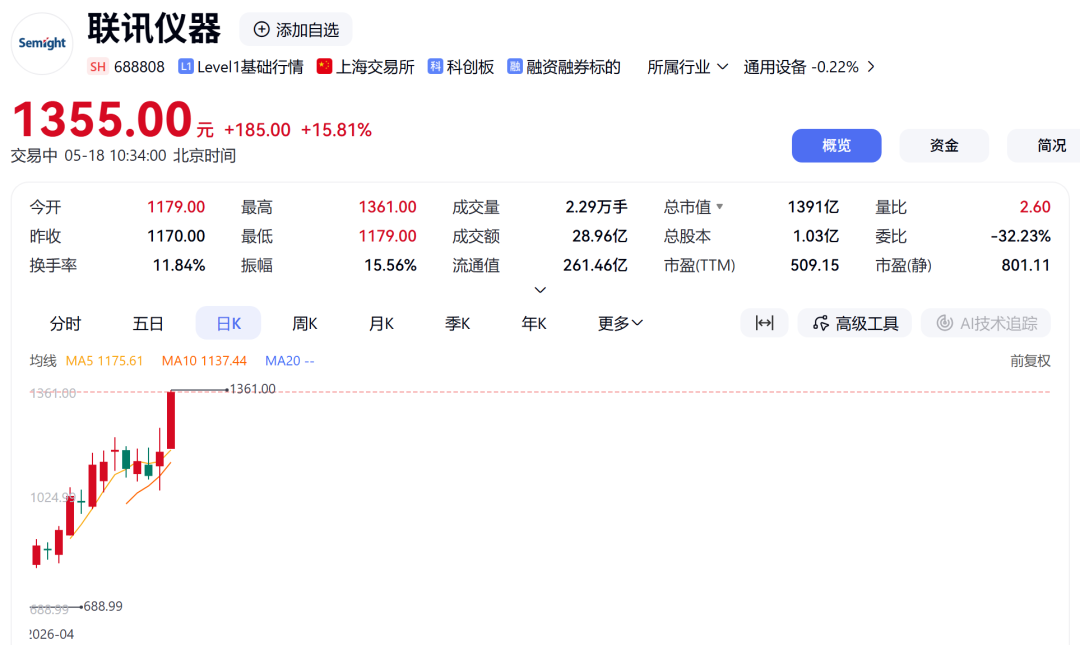Add stock via 添加自选 button
The height and width of the screenshot is (645, 1080).
296,30
